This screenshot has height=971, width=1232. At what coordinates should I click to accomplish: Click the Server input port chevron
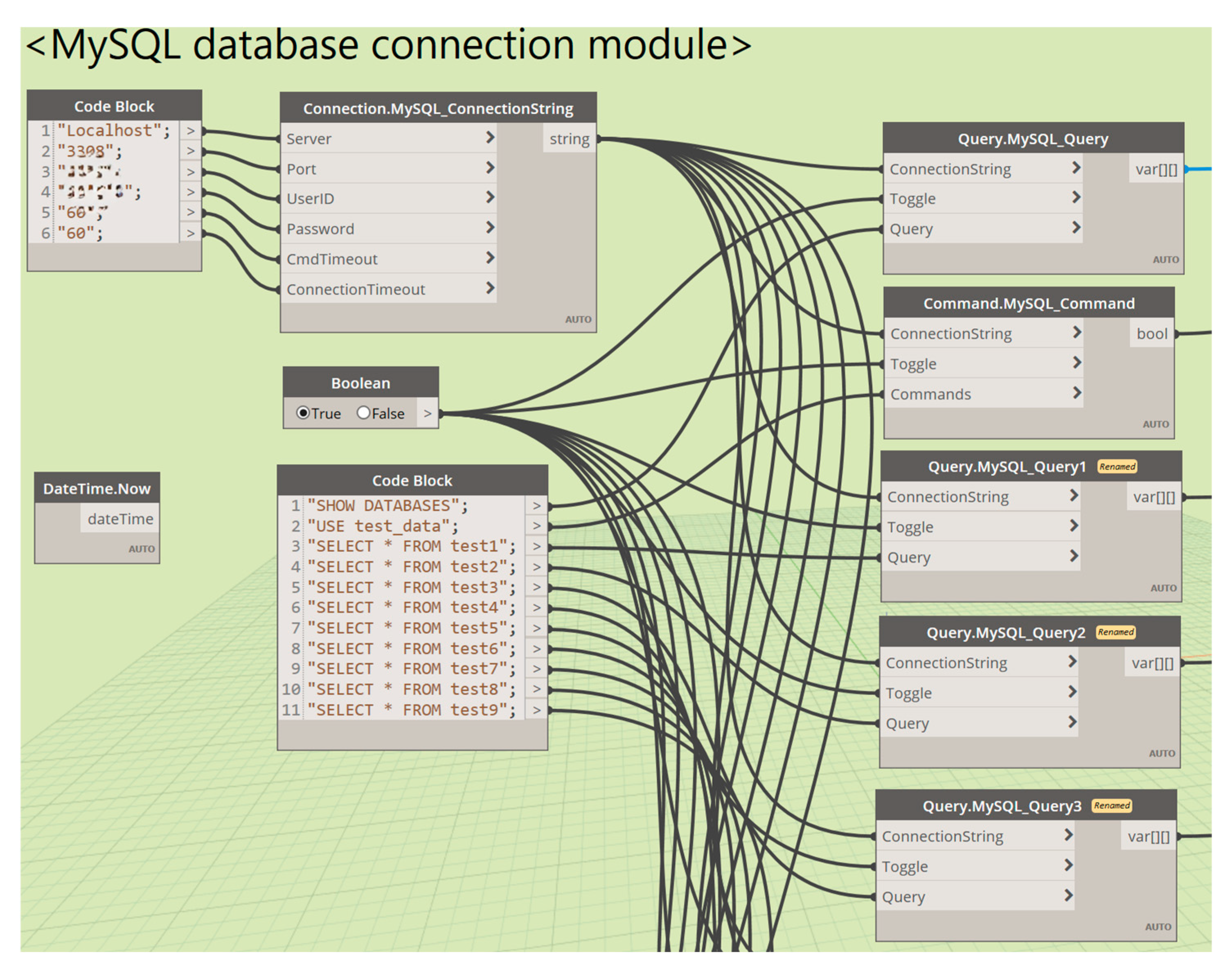click(x=490, y=137)
